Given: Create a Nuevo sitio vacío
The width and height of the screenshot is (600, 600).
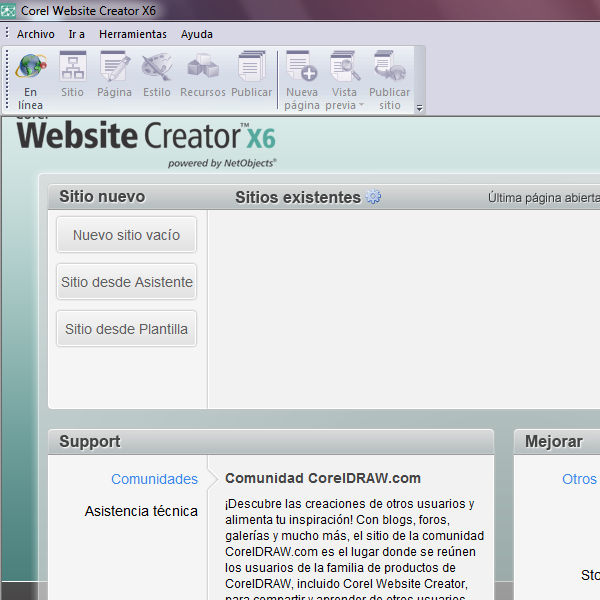Looking at the screenshot, I should 126,235.
